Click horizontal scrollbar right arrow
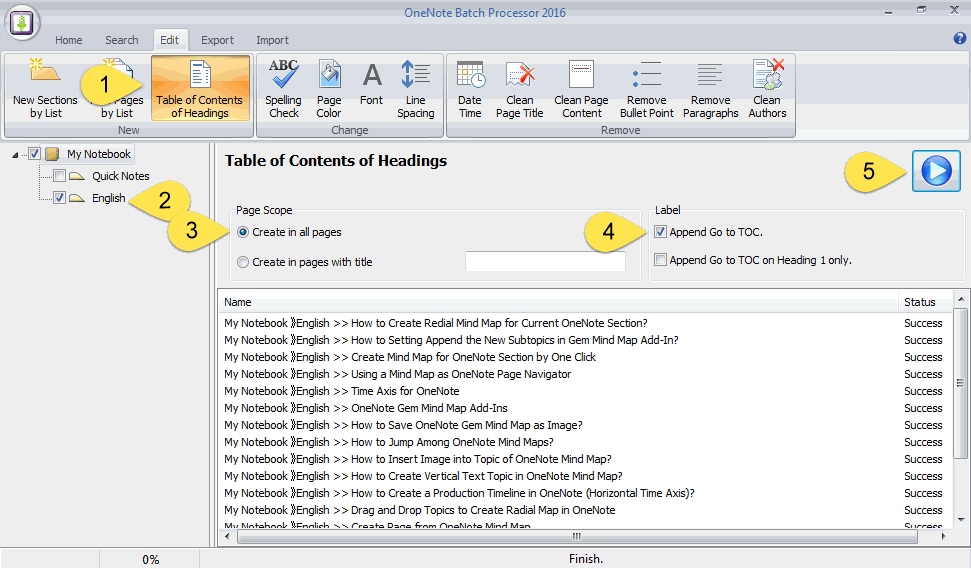The image size is (971, 569). [x=943, y=536]
